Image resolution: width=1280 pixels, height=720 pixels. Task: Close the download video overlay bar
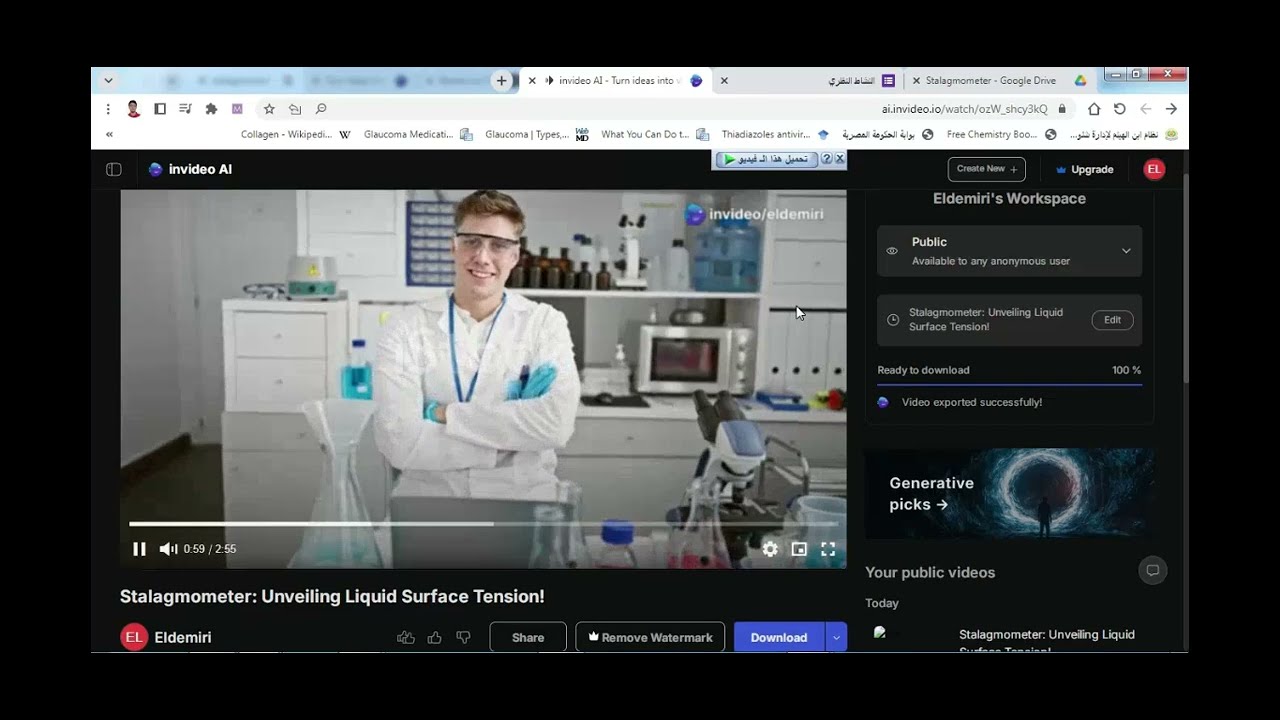point(840,159)
